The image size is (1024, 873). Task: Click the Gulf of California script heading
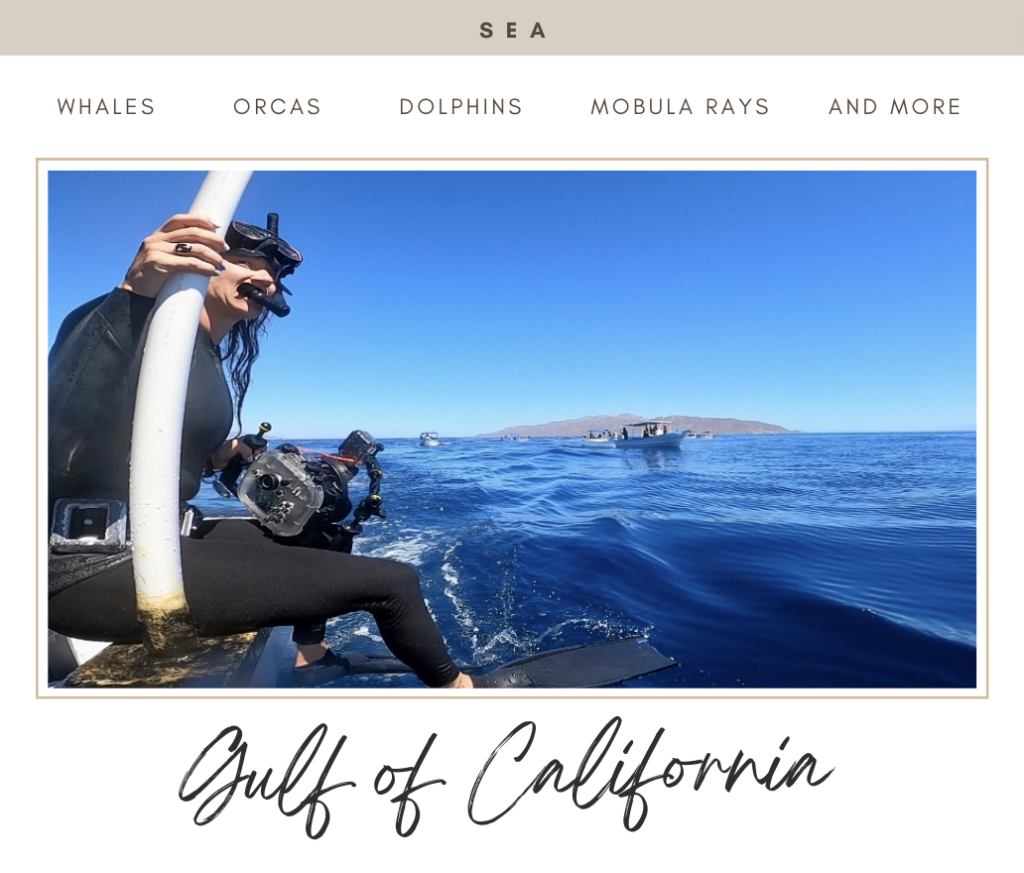[506, 777]
